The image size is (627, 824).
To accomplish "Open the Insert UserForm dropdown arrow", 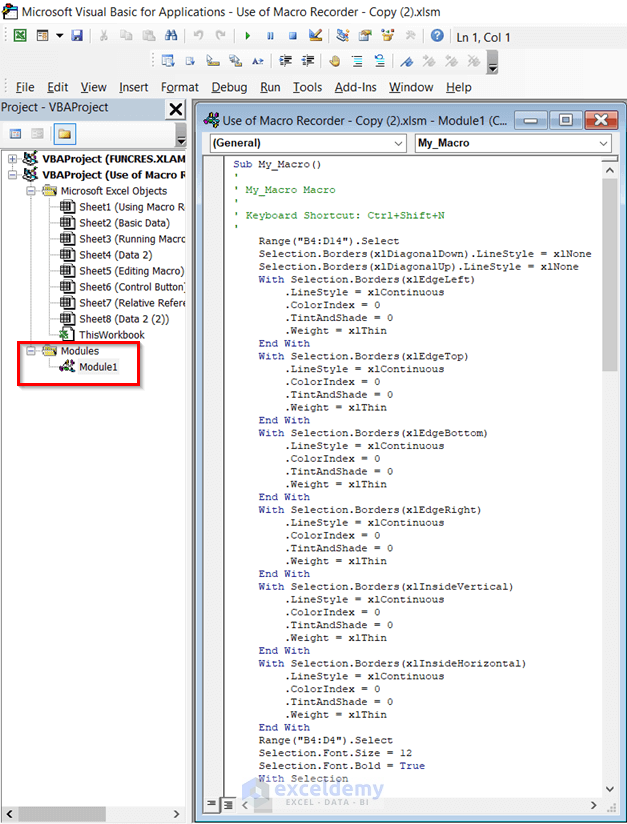I will [x=59, y=36].
